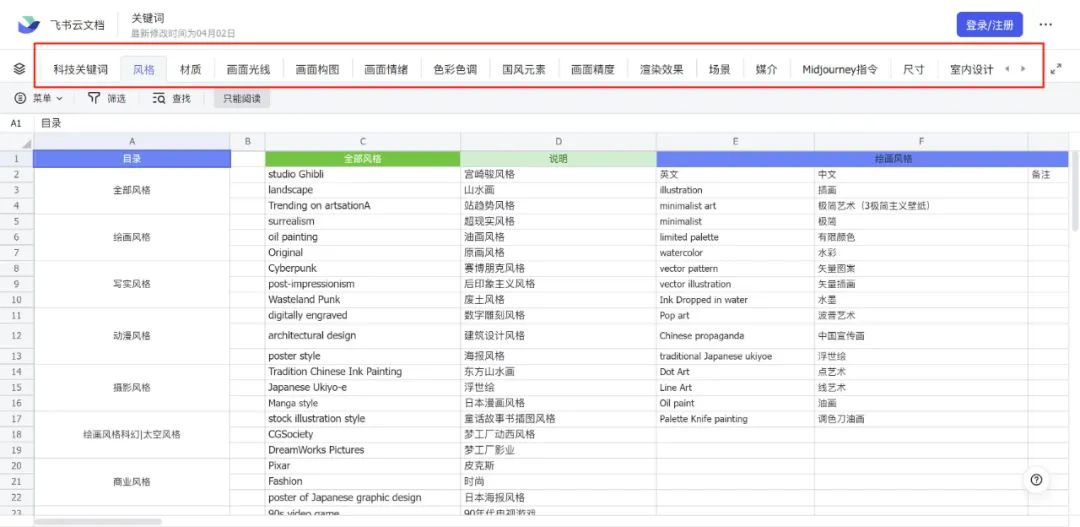Switch to the 色彩色调 tab

[455, 70]
